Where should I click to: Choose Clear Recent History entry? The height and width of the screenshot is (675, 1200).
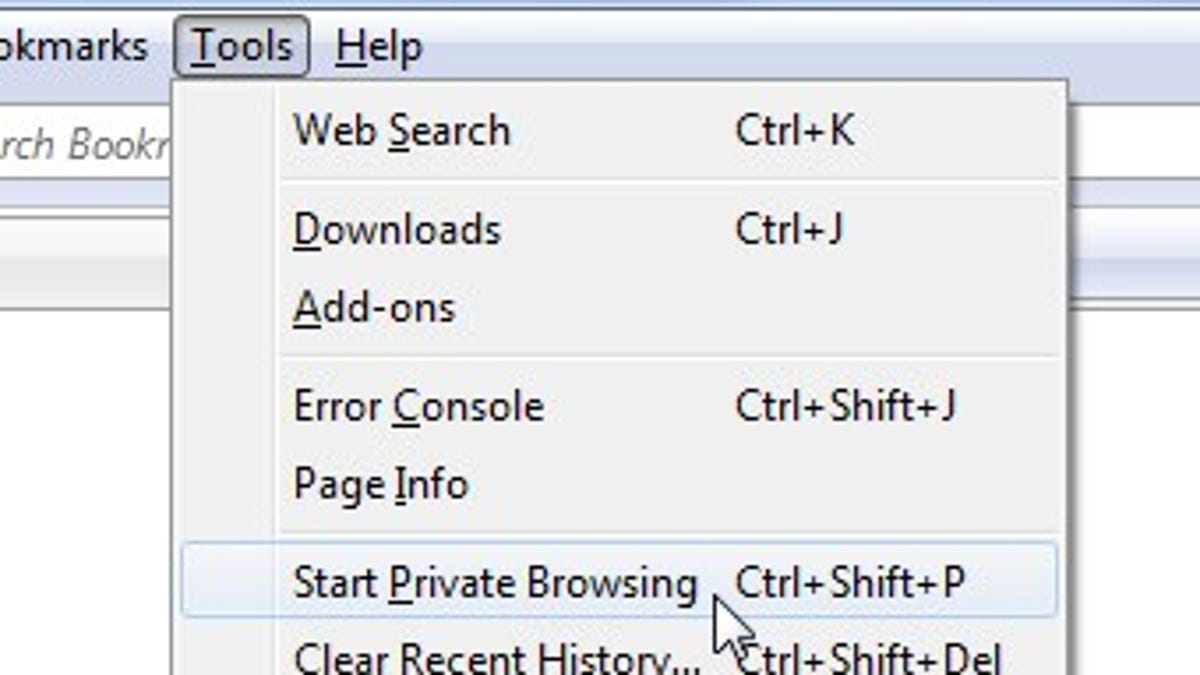[x=620, y=655]
